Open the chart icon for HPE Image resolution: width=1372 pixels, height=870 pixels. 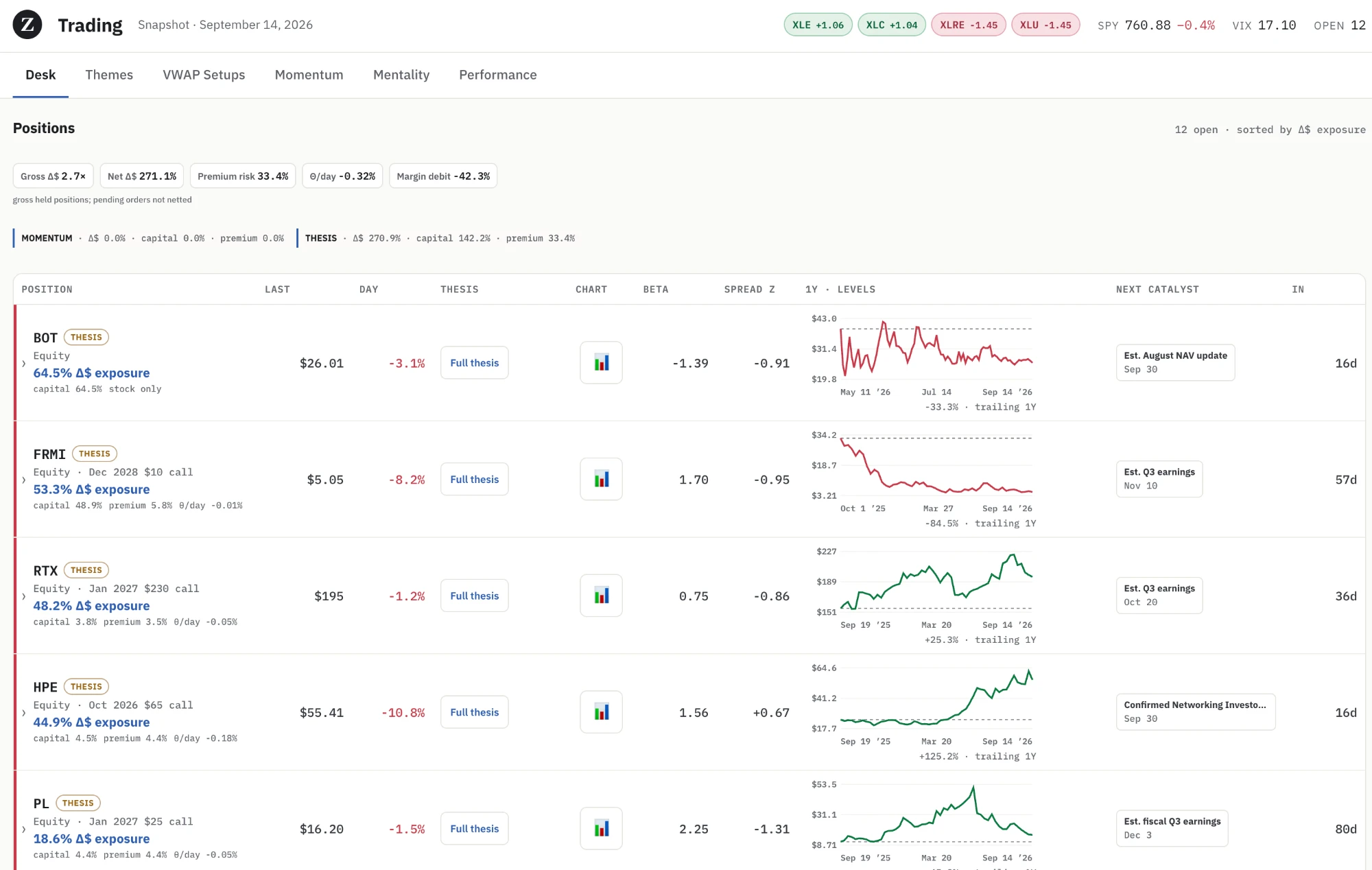click(x=601, y=712)
